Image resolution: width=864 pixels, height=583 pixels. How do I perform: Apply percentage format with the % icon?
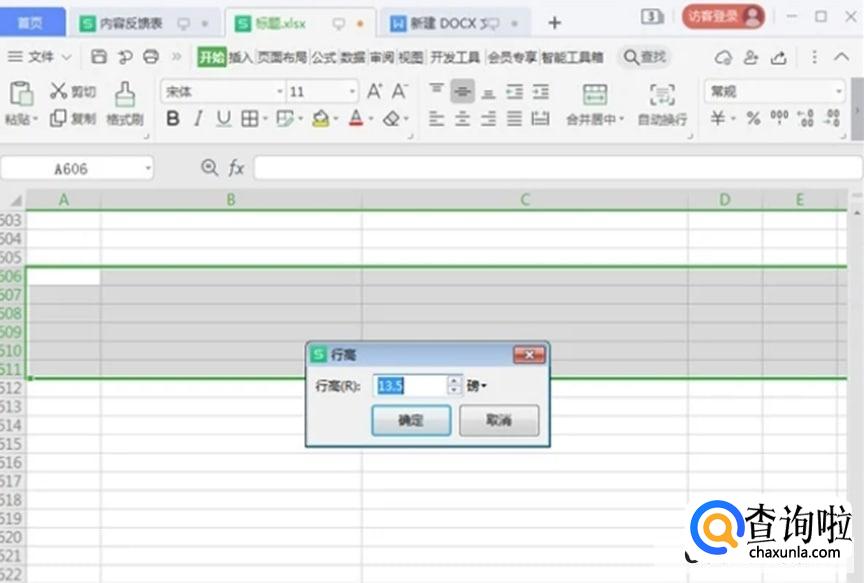tap(751, 118)
